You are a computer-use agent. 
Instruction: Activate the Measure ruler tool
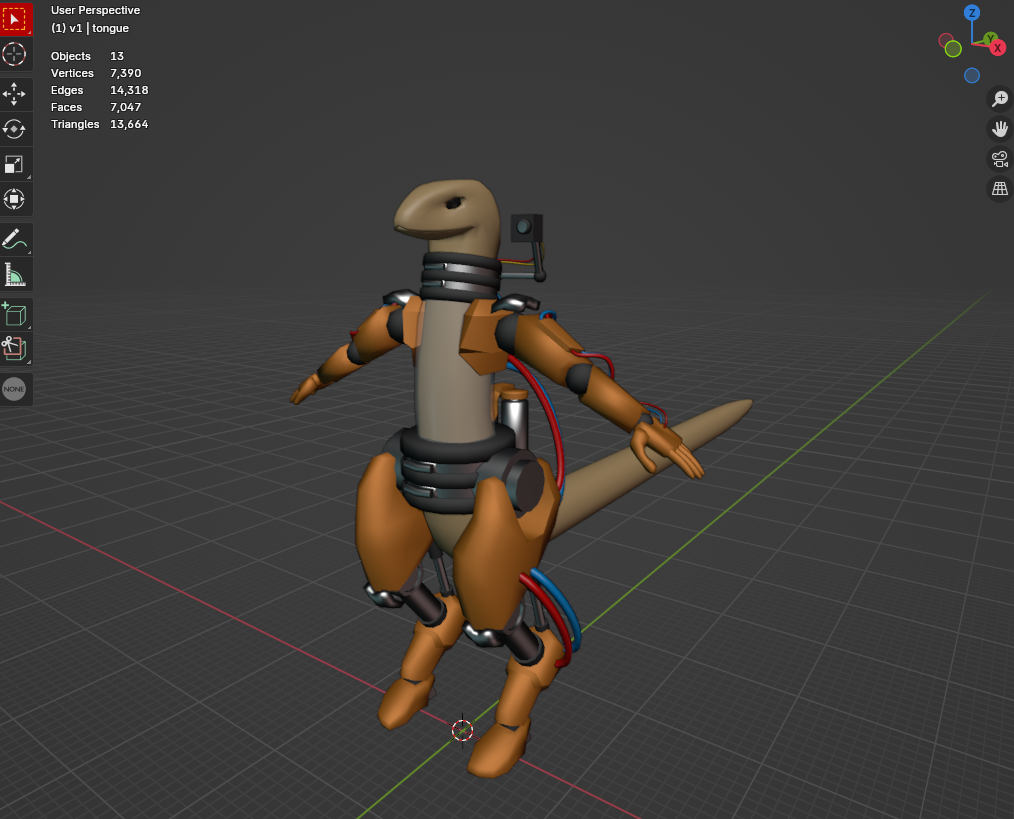[x=14, y=274]
